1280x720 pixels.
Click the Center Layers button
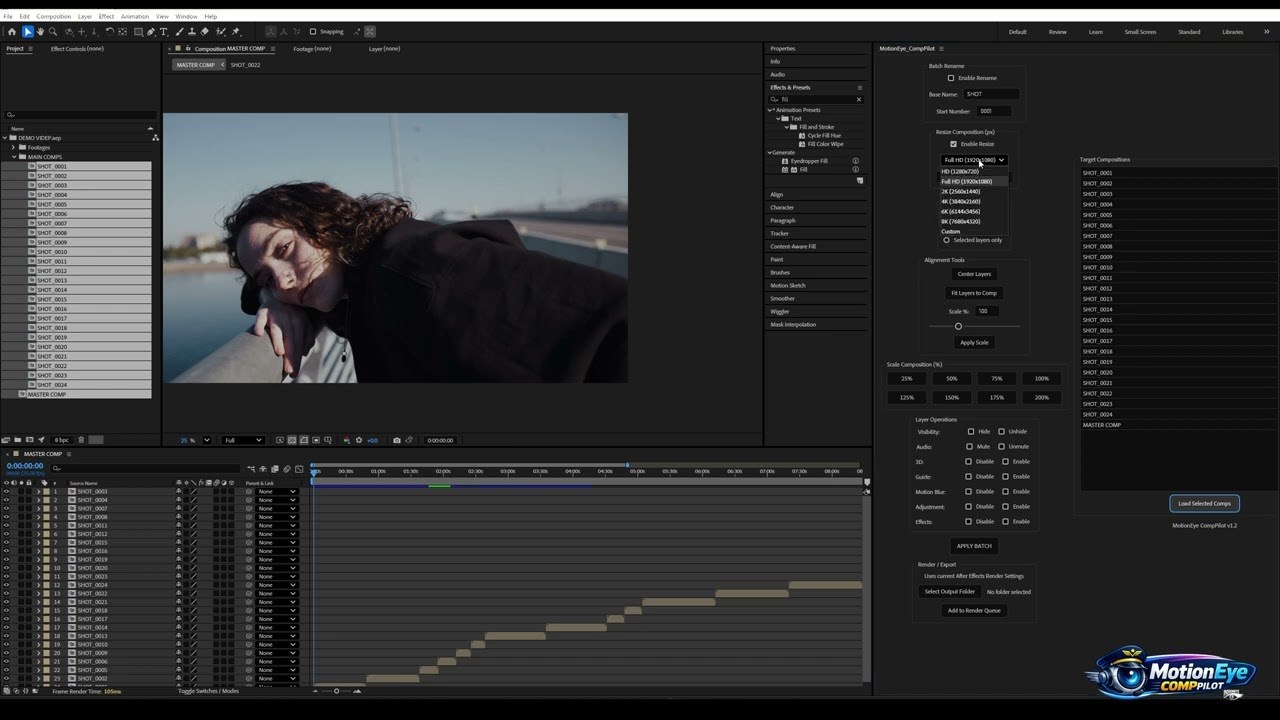coord(974,274)
